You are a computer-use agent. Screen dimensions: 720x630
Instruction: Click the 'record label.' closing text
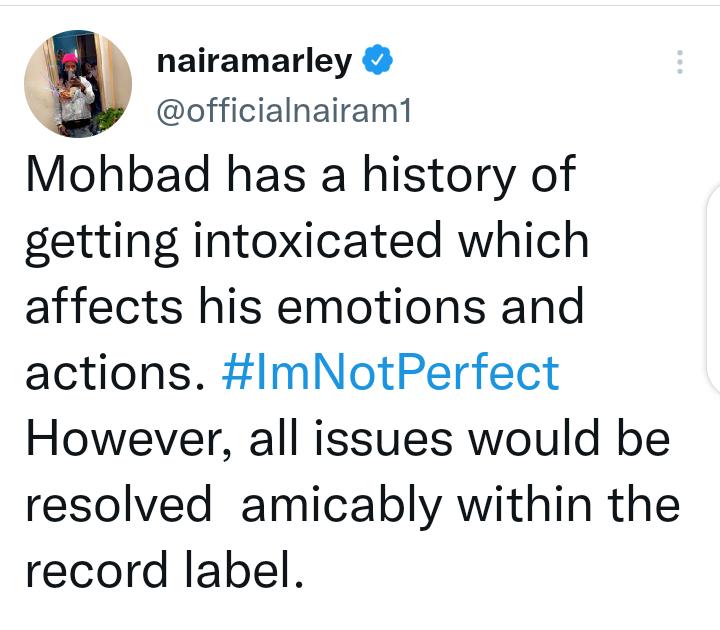pyautogui.click(x=164, y=570)
